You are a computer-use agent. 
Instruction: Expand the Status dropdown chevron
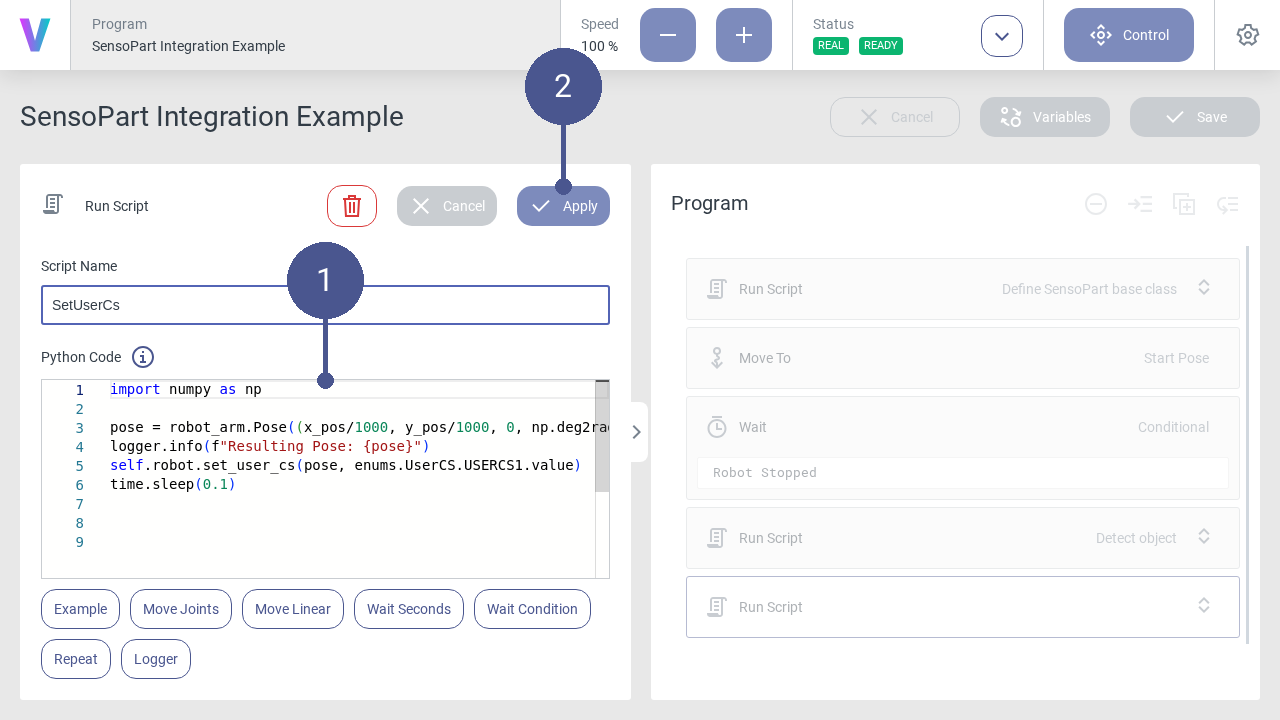(1002, 36)
